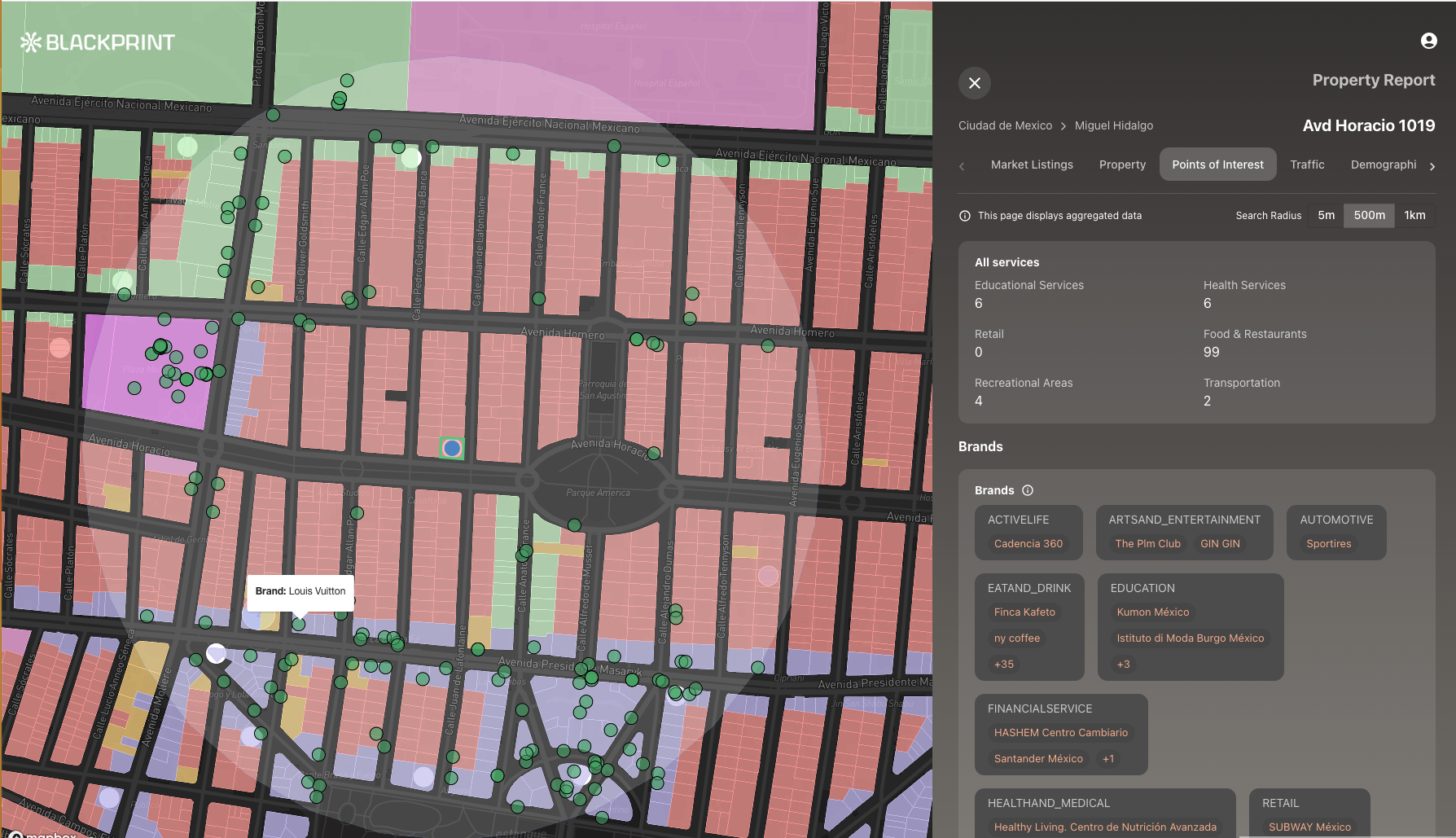Click the Brands info icon
Image resolution: width=1456 pixels, height=838 pixels.
1028,490
